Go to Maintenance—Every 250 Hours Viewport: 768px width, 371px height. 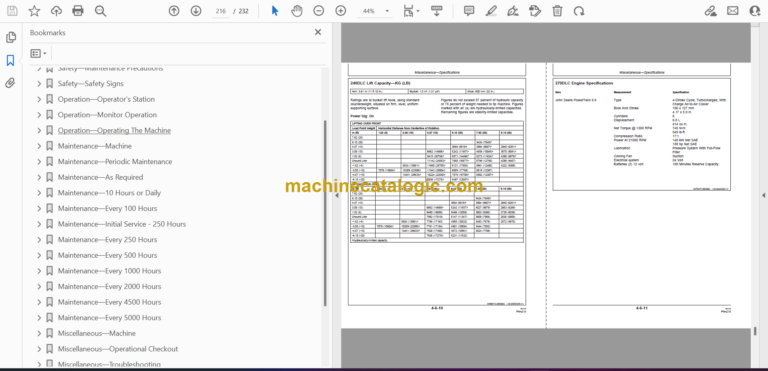coord(107,240)
